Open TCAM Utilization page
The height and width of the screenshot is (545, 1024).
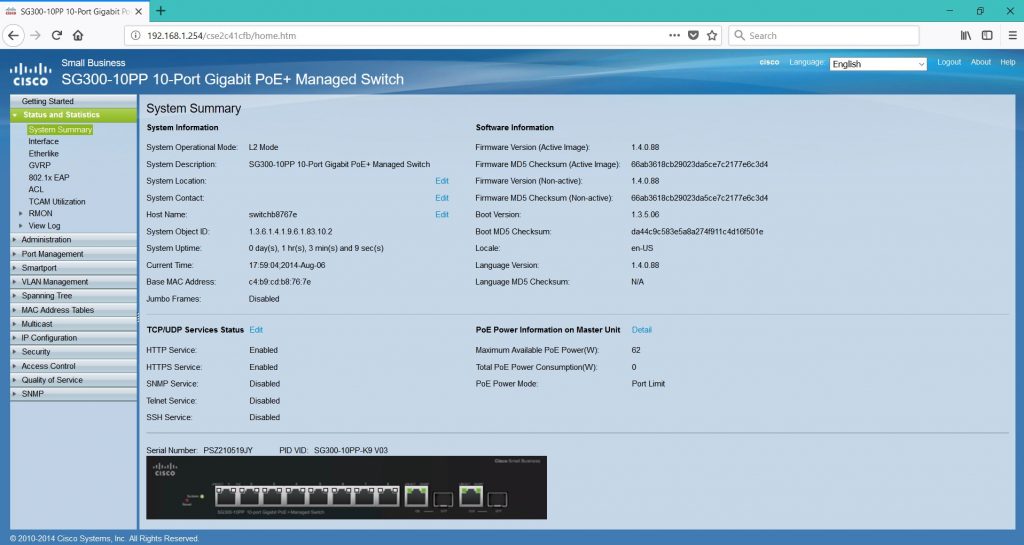[57, 202]
